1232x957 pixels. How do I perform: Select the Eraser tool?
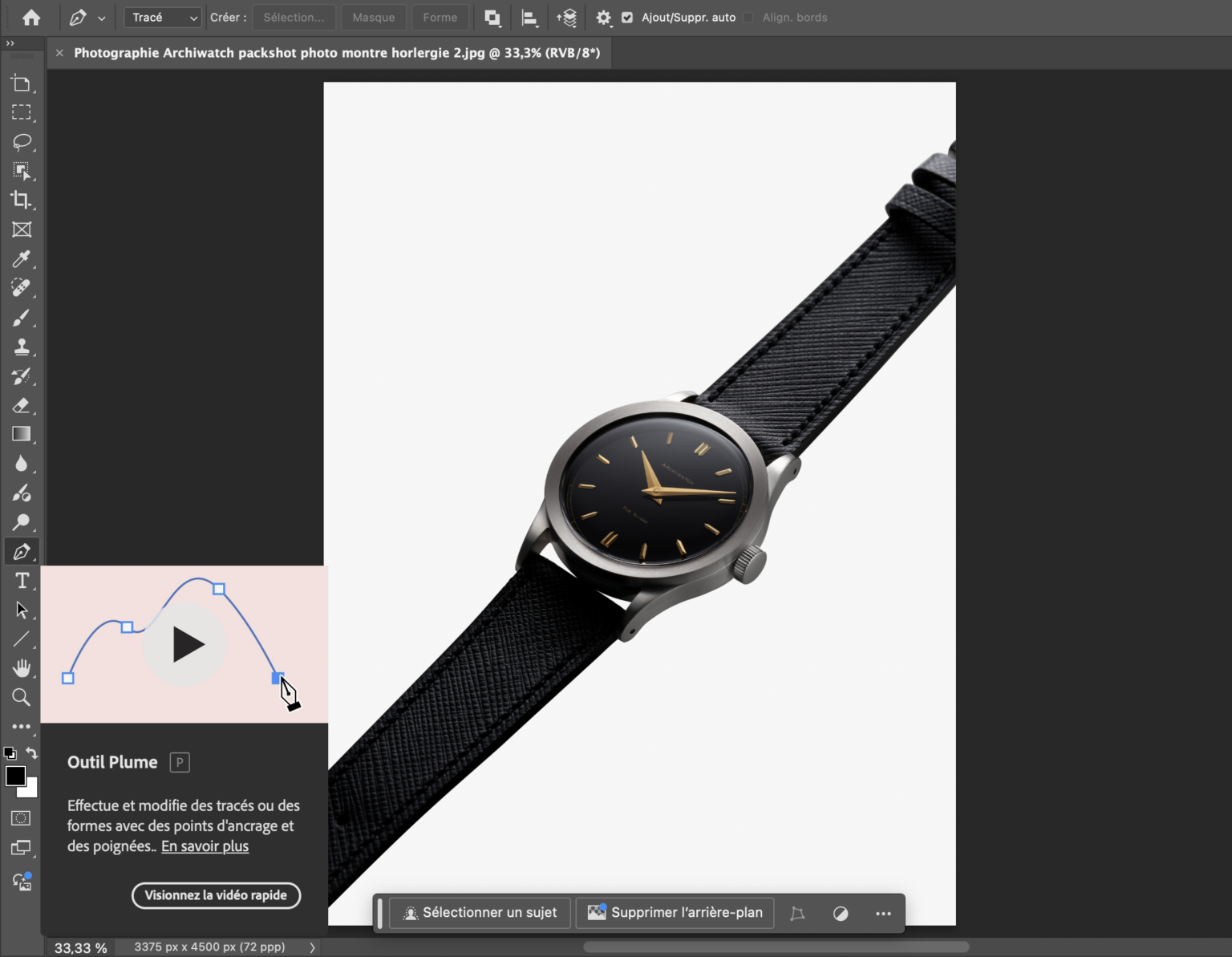click(x=22, y=405)
